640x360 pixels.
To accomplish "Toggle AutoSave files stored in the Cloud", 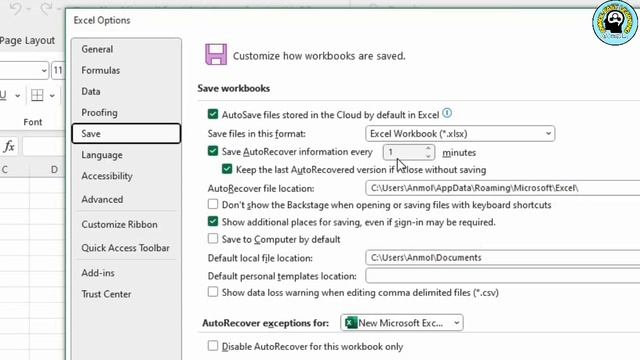I will [213, 114].
